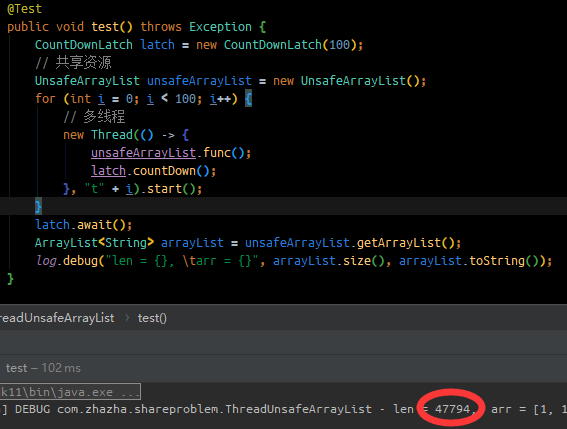Image resolution: width=567 pixels, height=429 pixels.
Task: Click ThreadUnsafeArrayList breadcrumb
Action: click(57, 318)
